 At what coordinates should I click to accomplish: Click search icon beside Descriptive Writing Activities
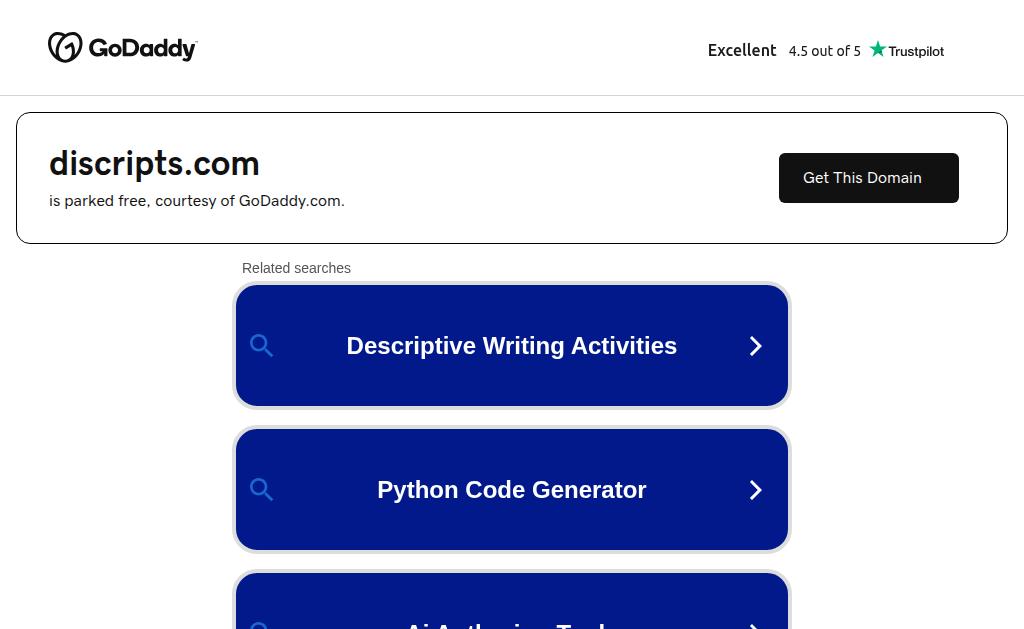[262, 346]
